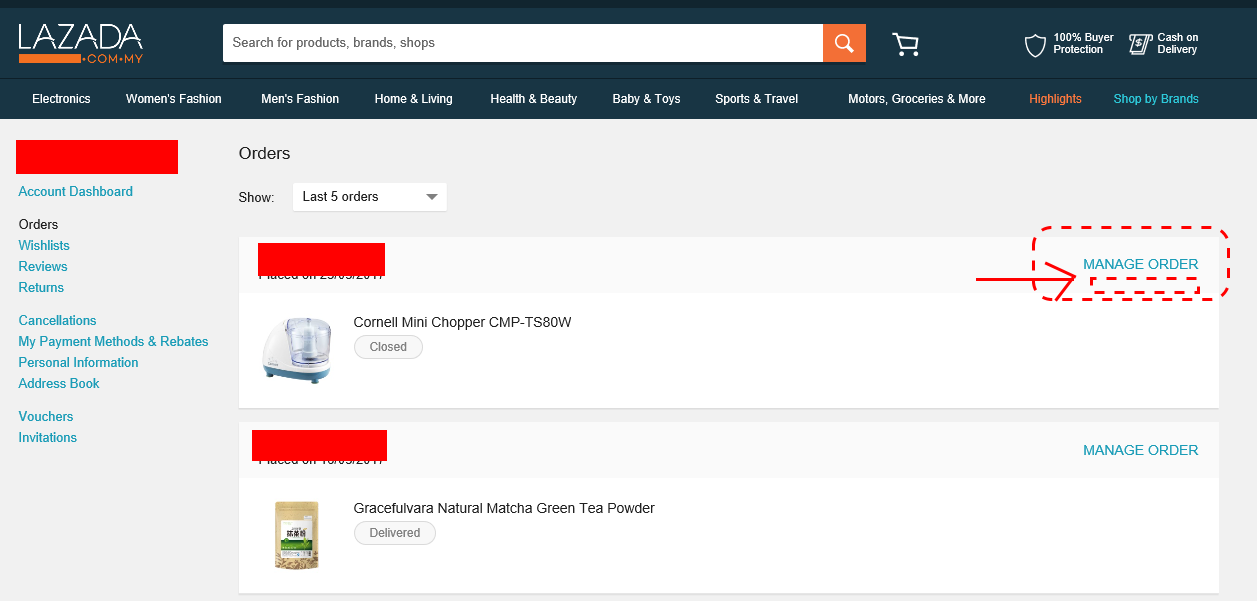
Task: Open the Home & Living menu
Action: tap(414, 99)
